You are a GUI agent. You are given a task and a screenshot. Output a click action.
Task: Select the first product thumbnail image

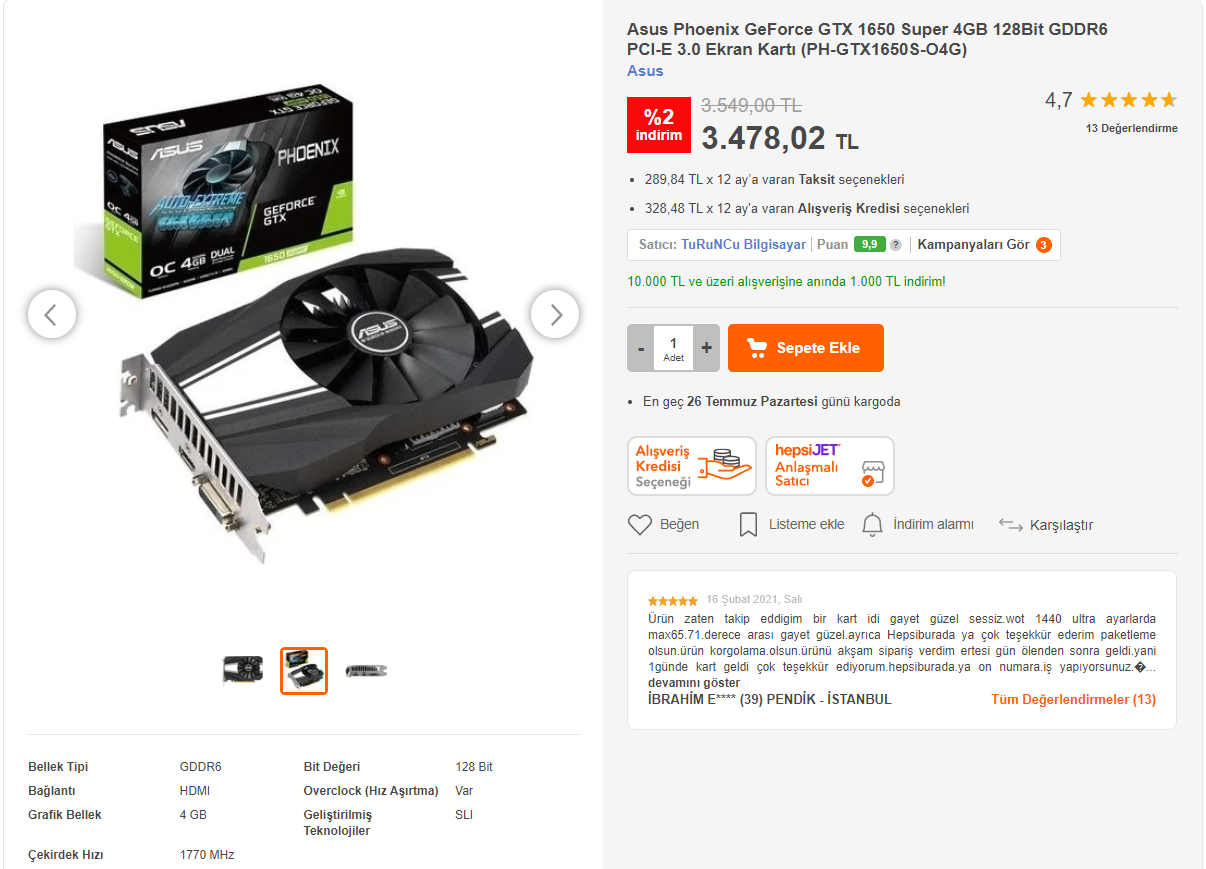243,670
